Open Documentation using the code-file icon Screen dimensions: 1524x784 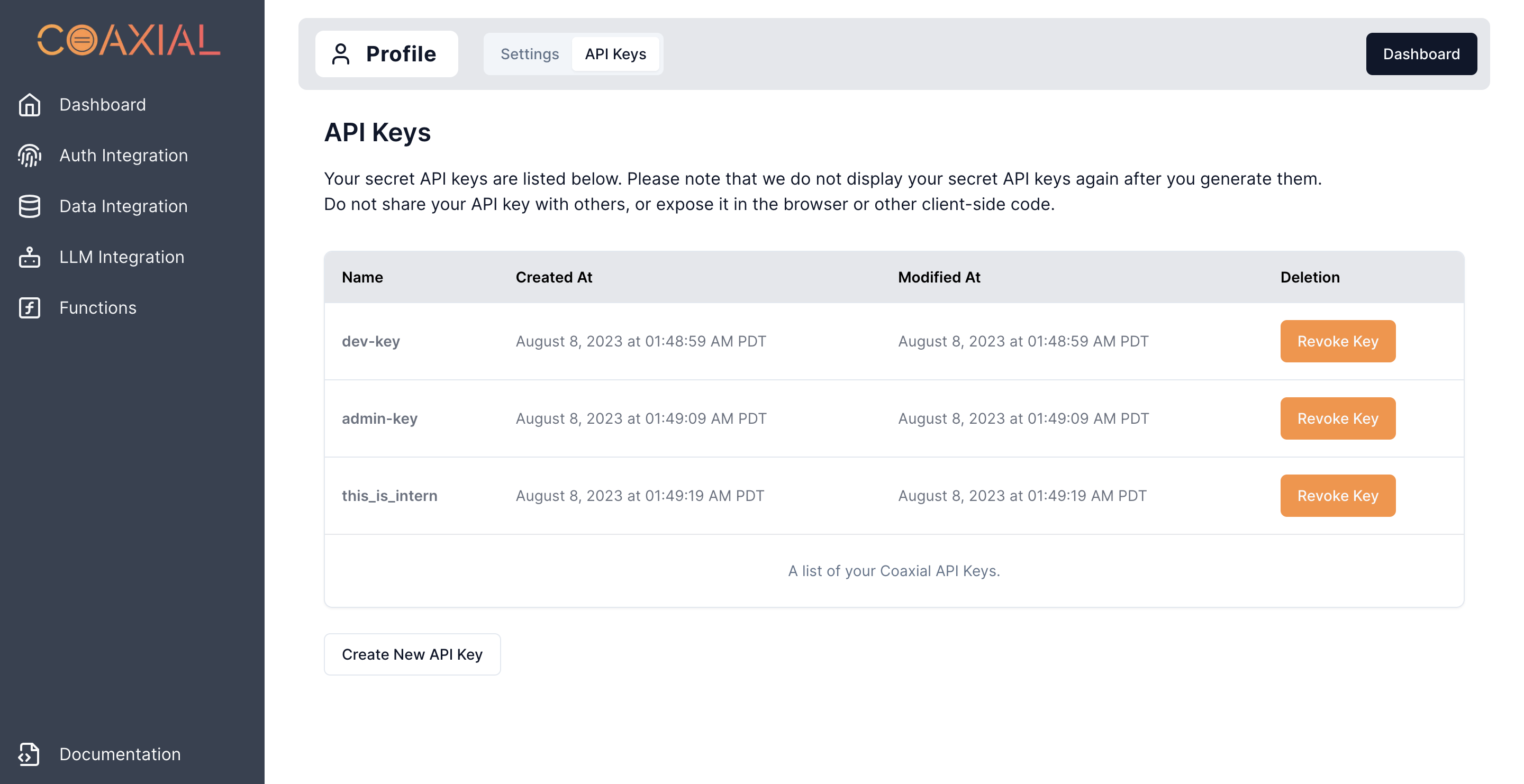click(x=29, y=754)
